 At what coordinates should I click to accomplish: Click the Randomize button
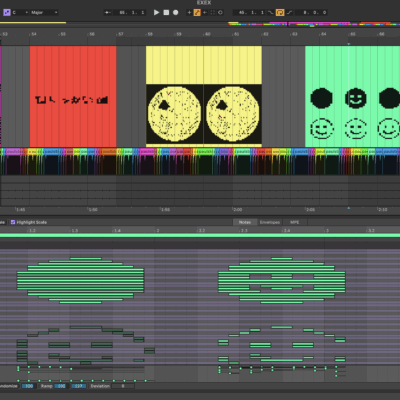[8, 386]
